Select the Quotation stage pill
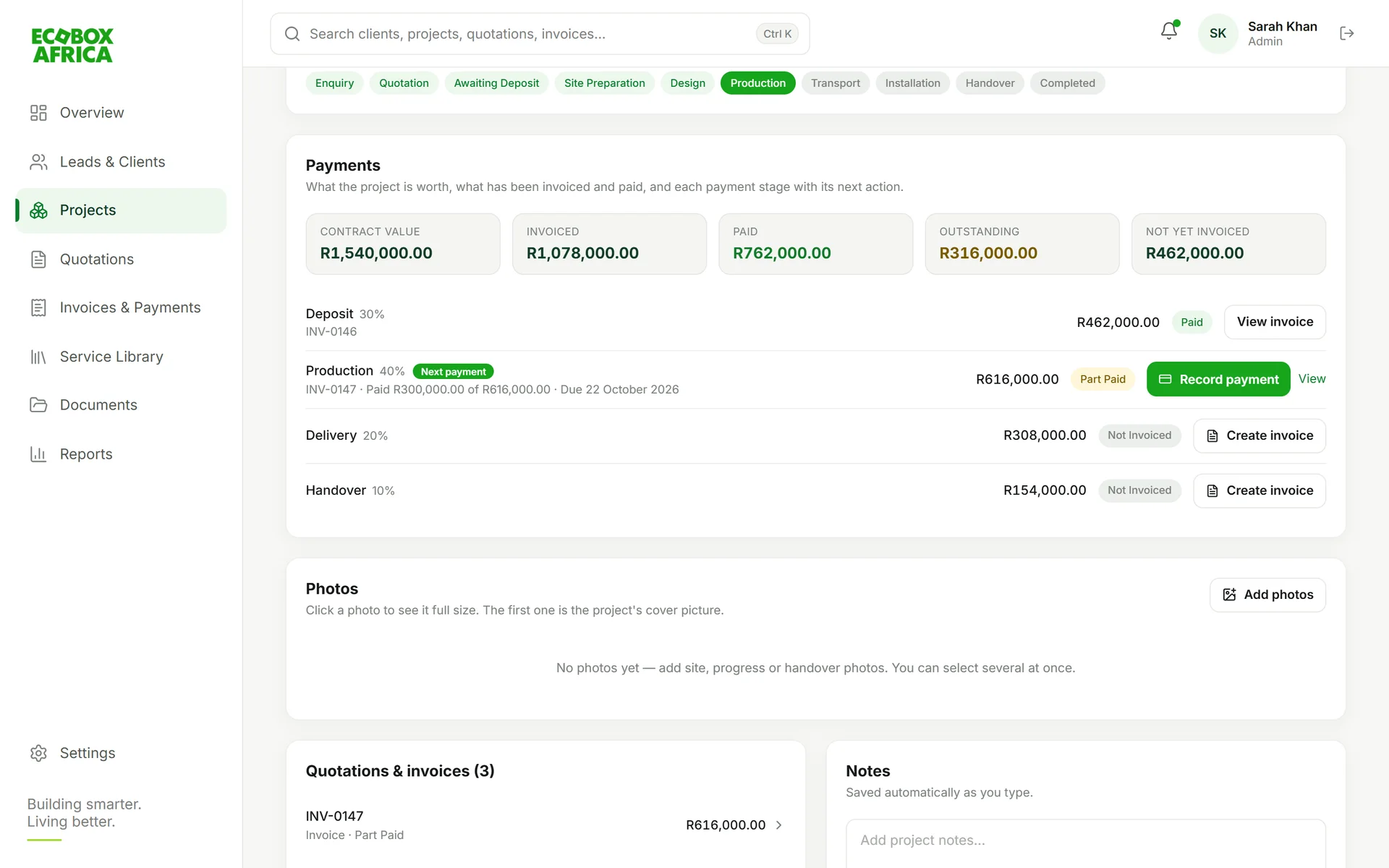This screenshot has height=868, width=1389. (404, 83)
